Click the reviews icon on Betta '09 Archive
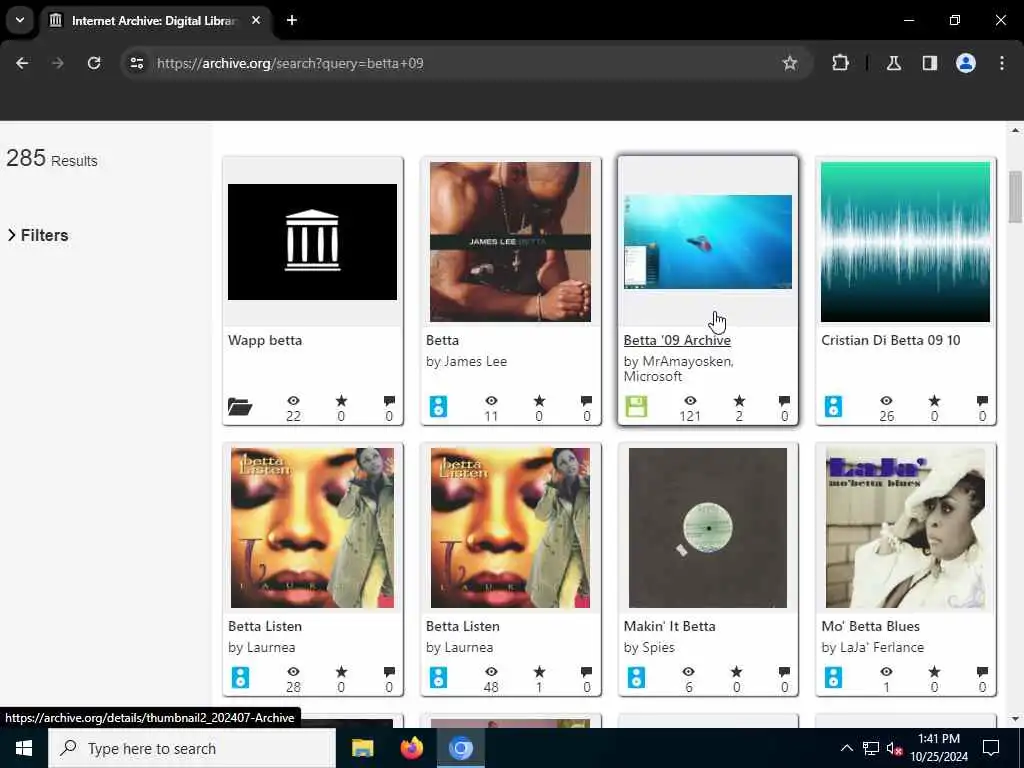Screen dimensions: 1024x768 tap(784, 400)
